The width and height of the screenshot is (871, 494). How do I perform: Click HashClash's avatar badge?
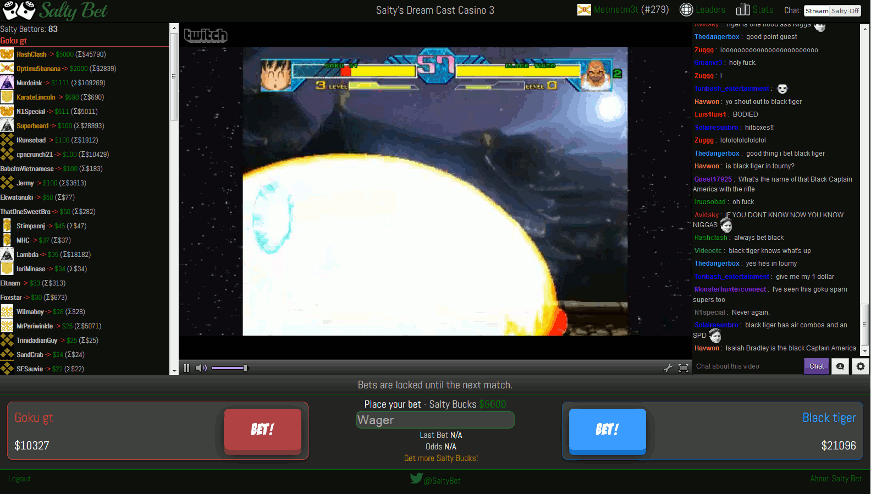coord(7,54)
